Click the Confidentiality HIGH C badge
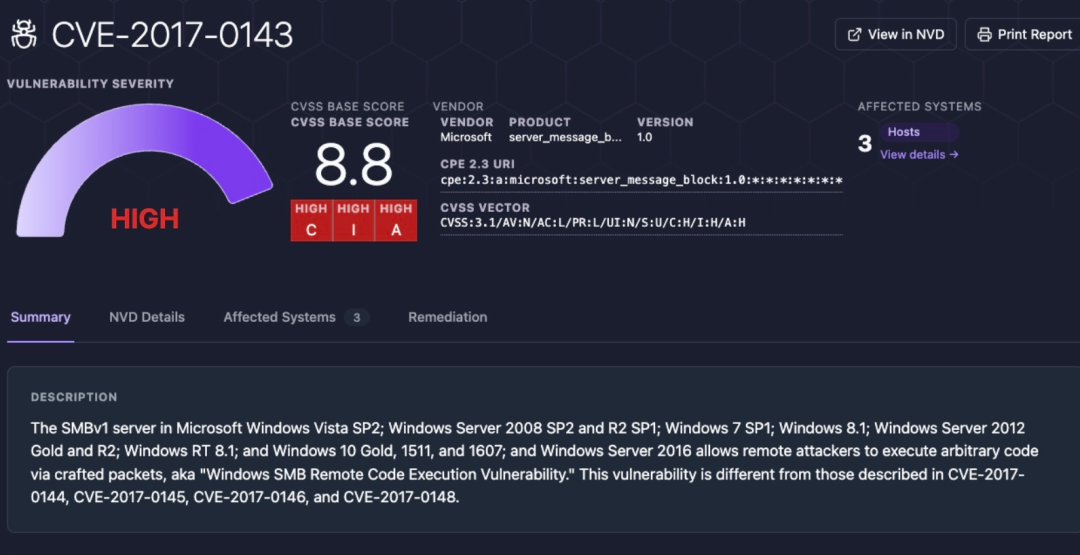Viewport: 1080px width, 555px height. 311,220
